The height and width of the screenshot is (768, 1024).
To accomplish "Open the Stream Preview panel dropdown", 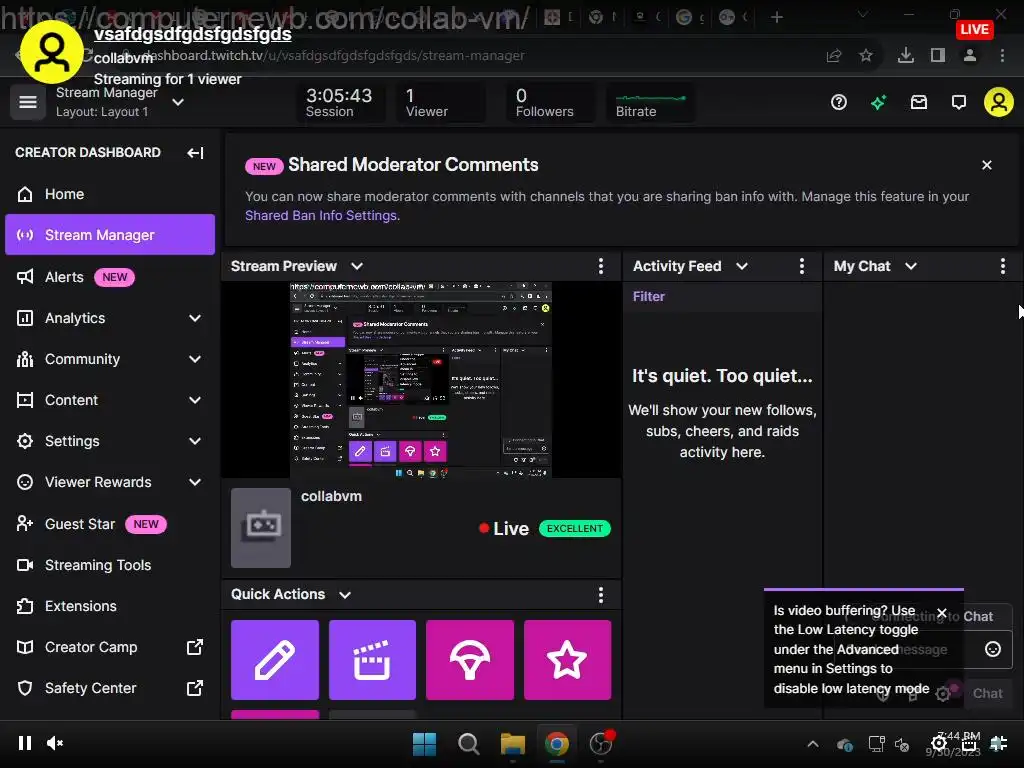I will pyautogui.click(x=357, y=266).
